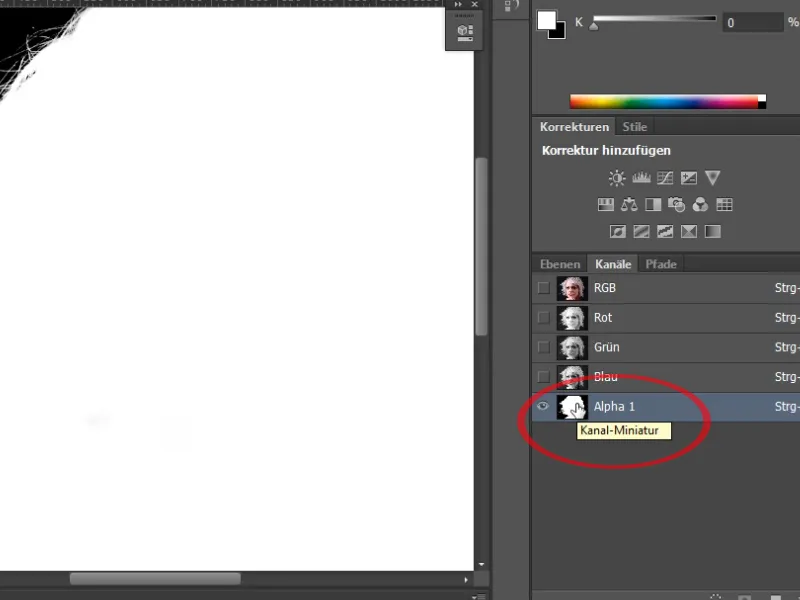
Task: Click the Korrektur hinzufügen heading
Action: [606, 151]
